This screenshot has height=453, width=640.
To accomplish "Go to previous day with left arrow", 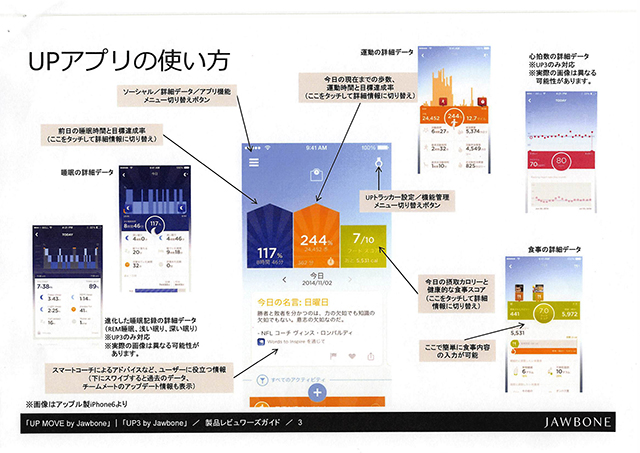I will [284, 280].
